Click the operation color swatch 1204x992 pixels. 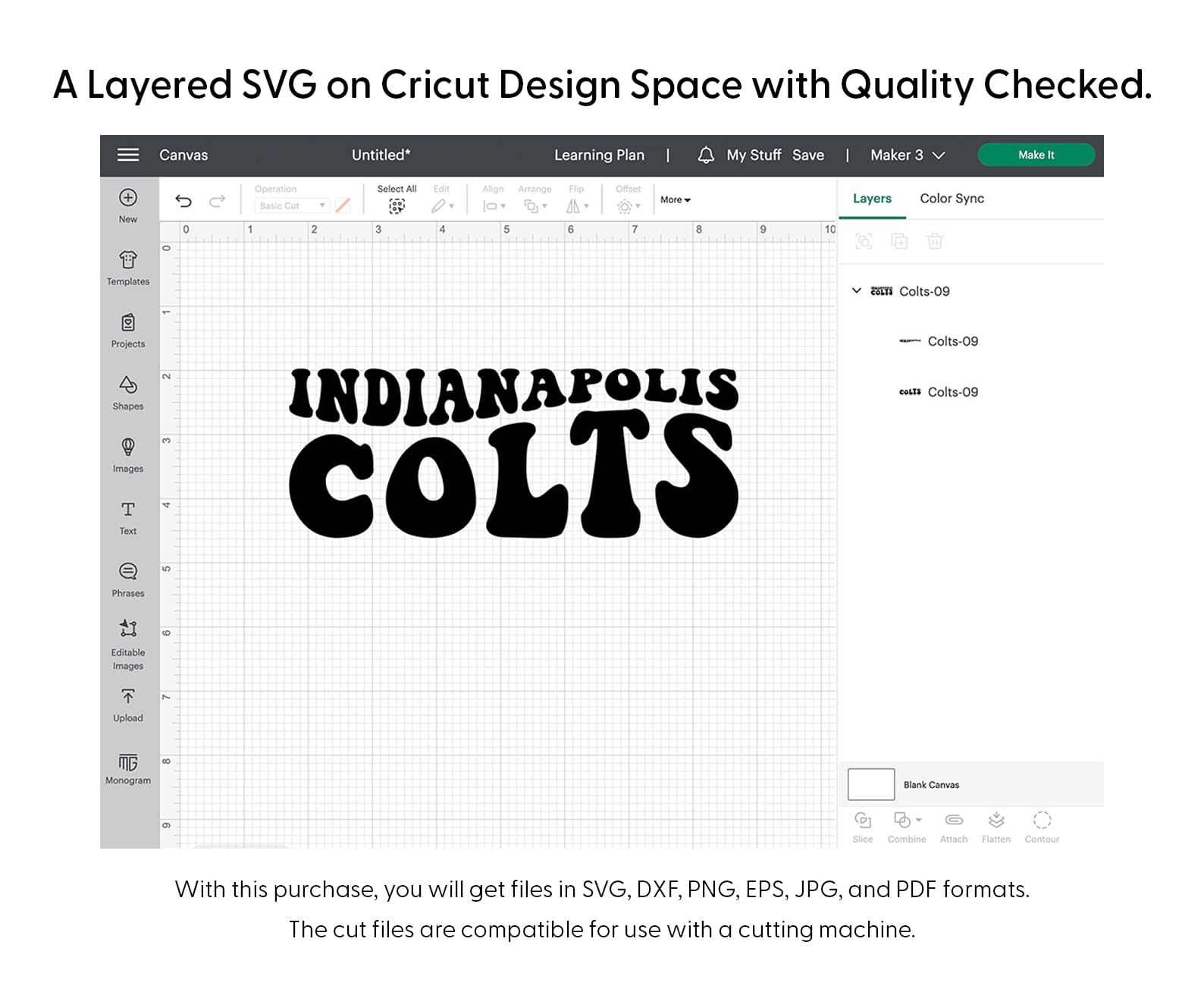click(343, 206)
